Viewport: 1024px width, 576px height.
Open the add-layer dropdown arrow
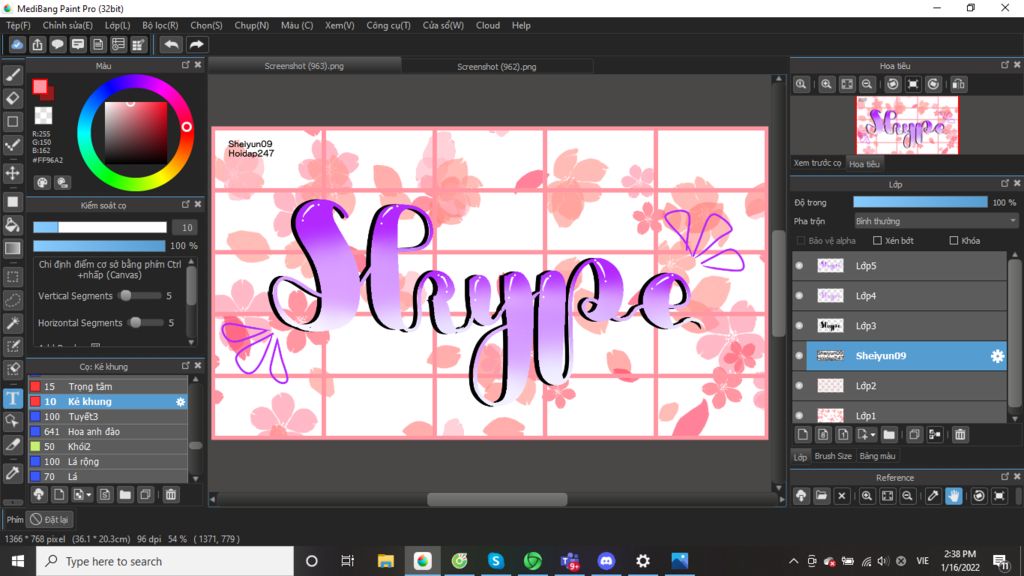(873, 435)
